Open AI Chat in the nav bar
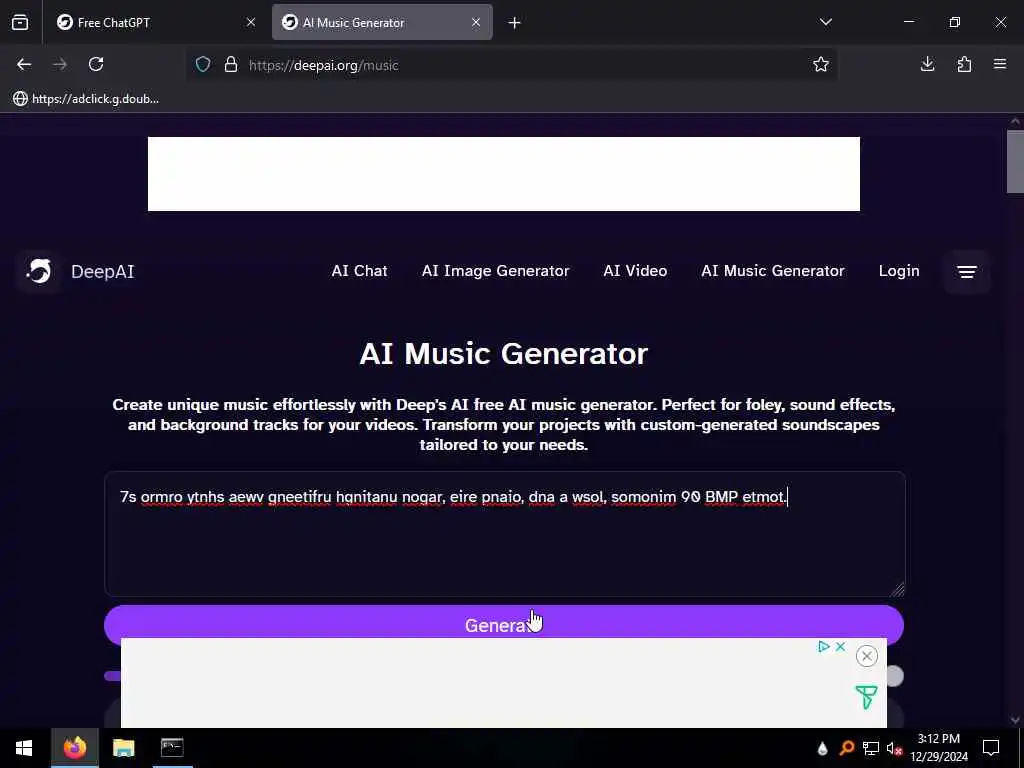Screen dimensions: 1024x768 (x=359, y=271)
